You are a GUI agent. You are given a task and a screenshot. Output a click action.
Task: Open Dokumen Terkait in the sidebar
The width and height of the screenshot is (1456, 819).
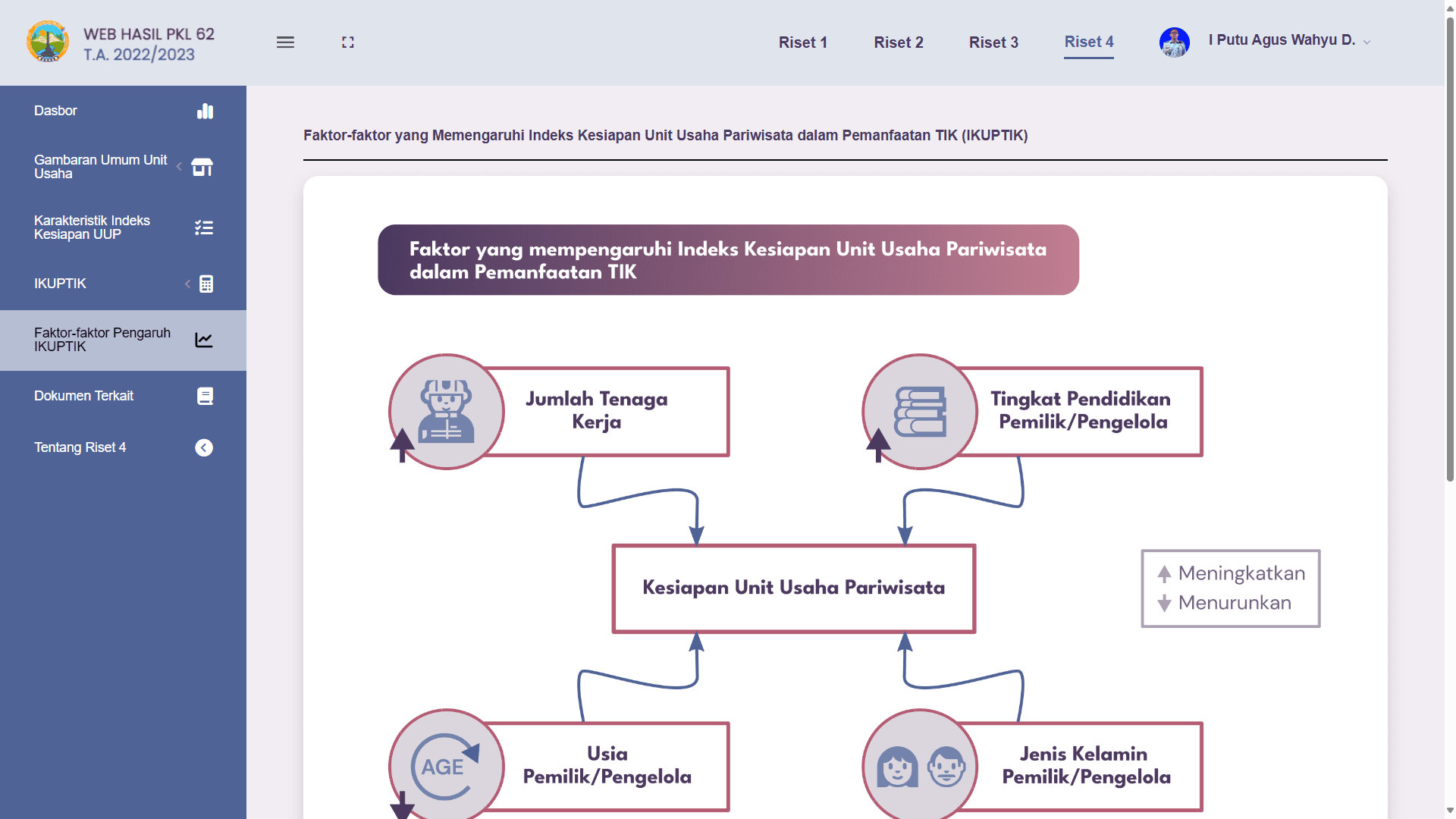(123, 396)
